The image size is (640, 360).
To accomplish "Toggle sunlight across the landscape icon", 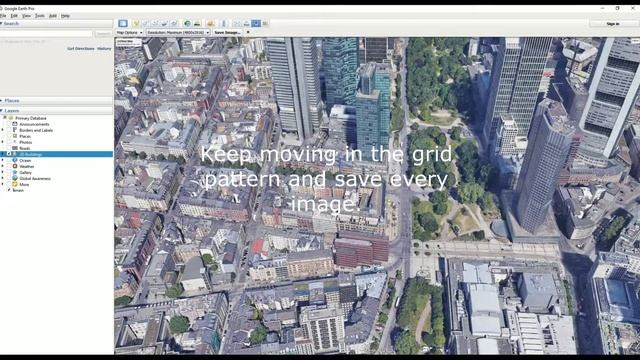I will 197,23.
